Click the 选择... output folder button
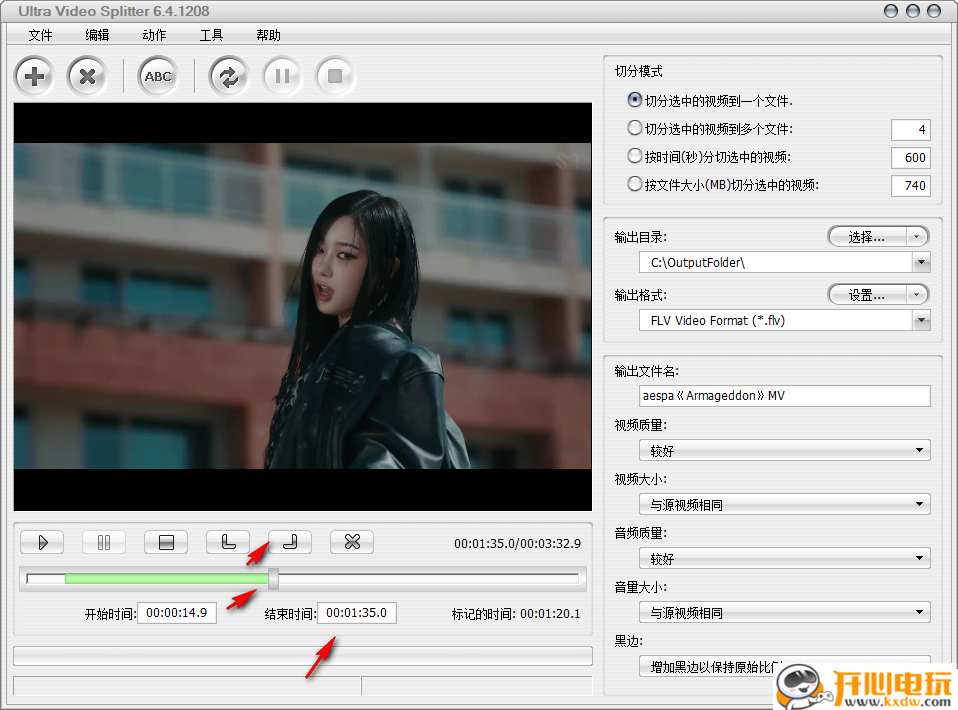Viewport: 958px width, 710px height. [866, 237]
